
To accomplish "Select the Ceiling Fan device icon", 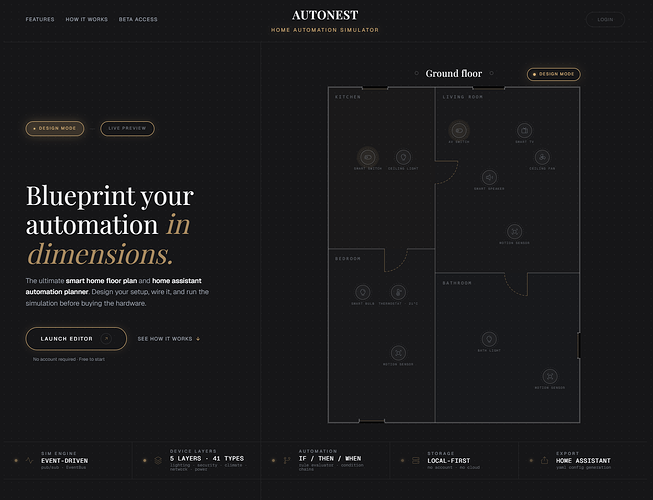I will coord(542,157).
